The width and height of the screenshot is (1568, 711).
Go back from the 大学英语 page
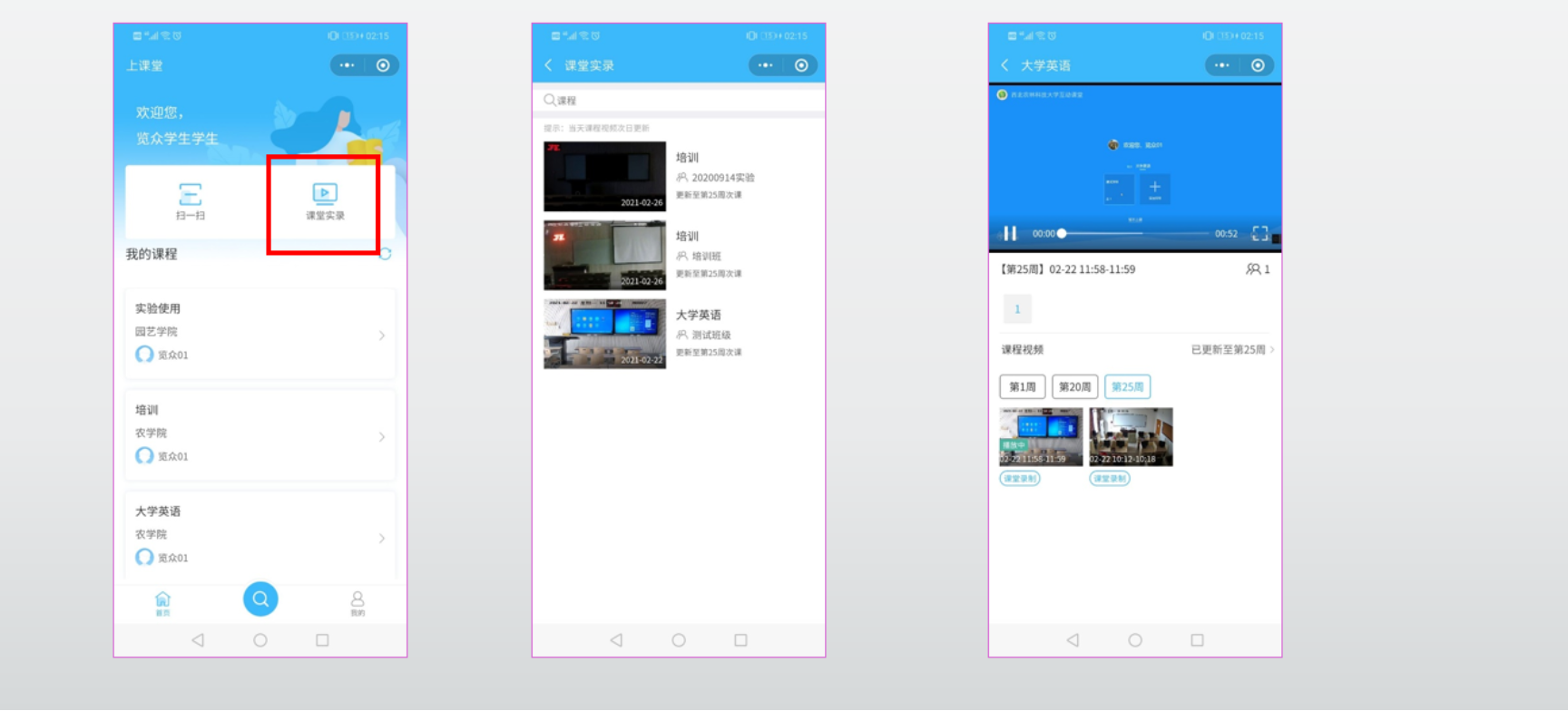1004,65
